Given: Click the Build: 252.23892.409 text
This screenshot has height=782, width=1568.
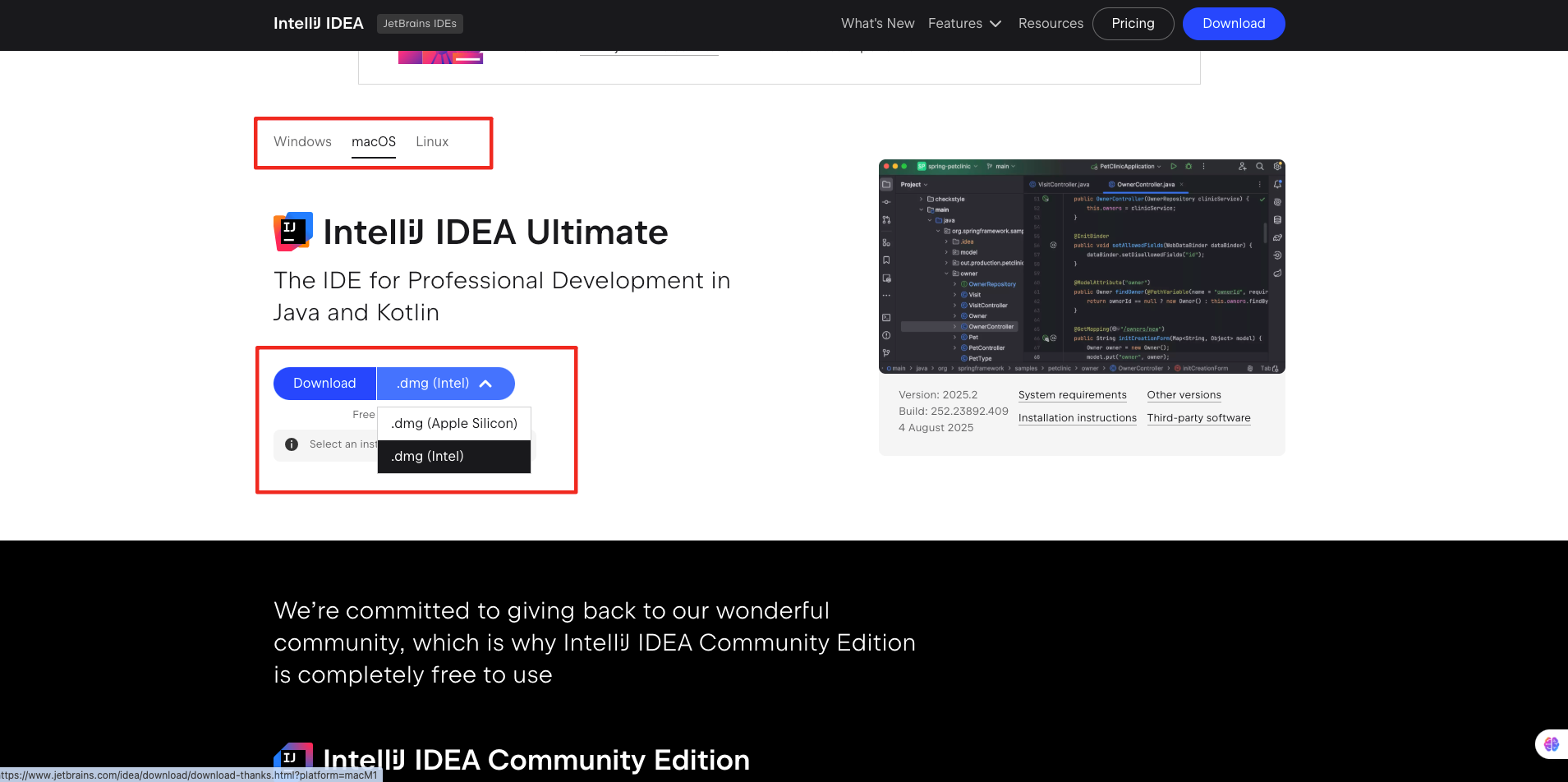Looking at the screenshot, I should click(x=954, y=412).
